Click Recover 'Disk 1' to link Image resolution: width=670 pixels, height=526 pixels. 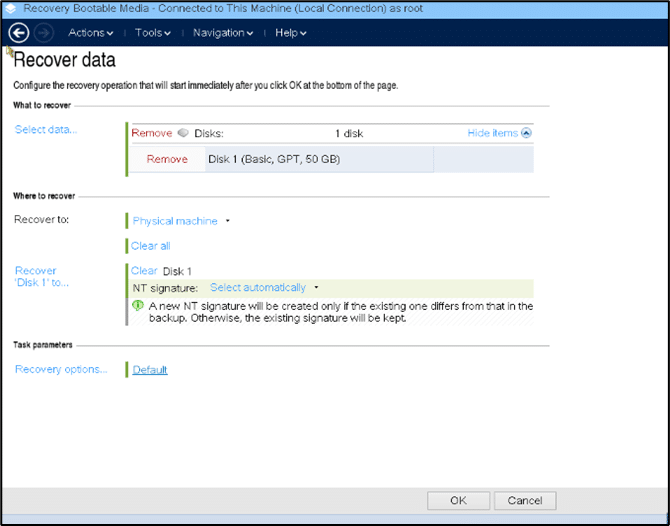[41, 276]
